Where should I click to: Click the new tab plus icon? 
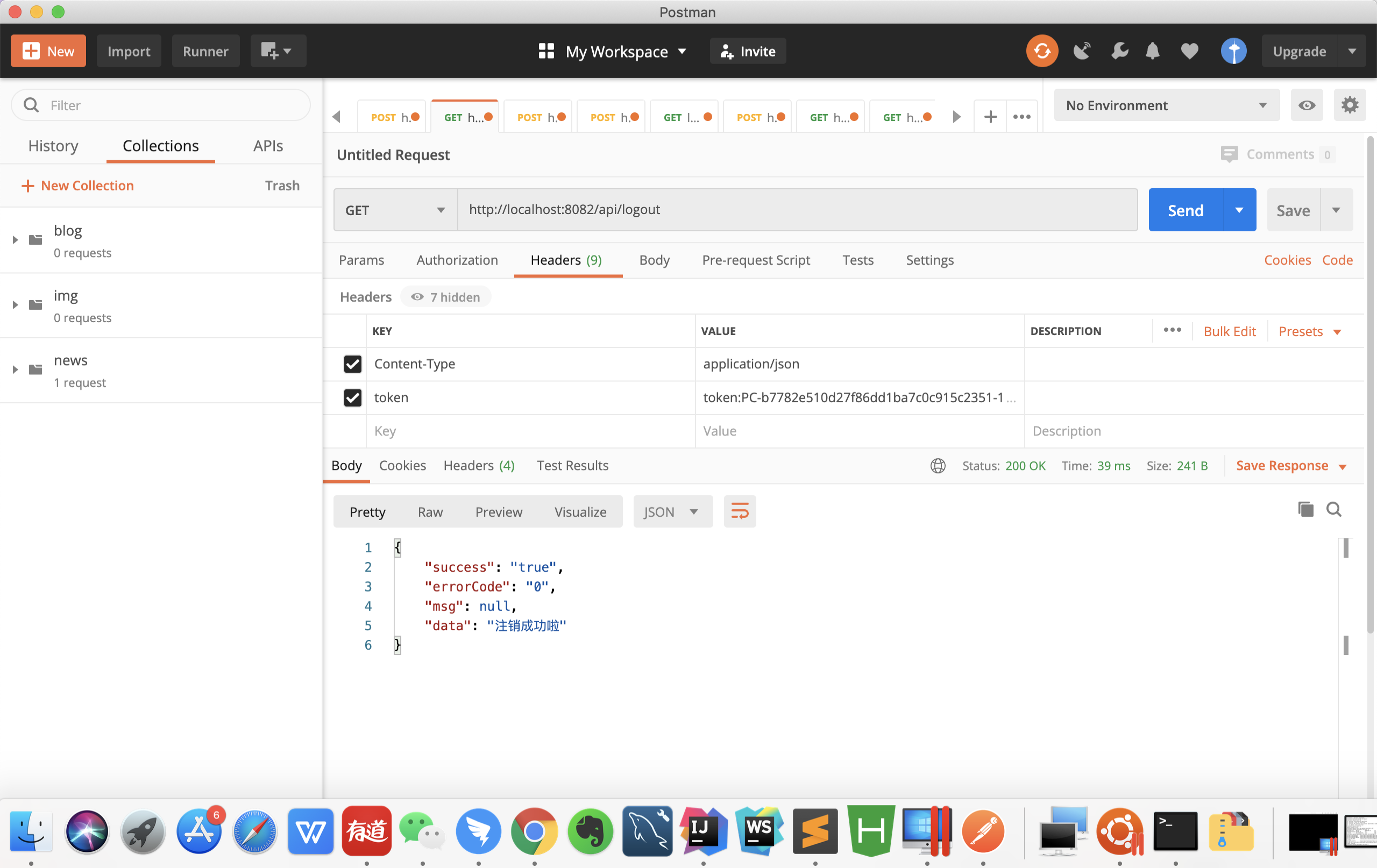pyautogui.click(x=990, y=117)
